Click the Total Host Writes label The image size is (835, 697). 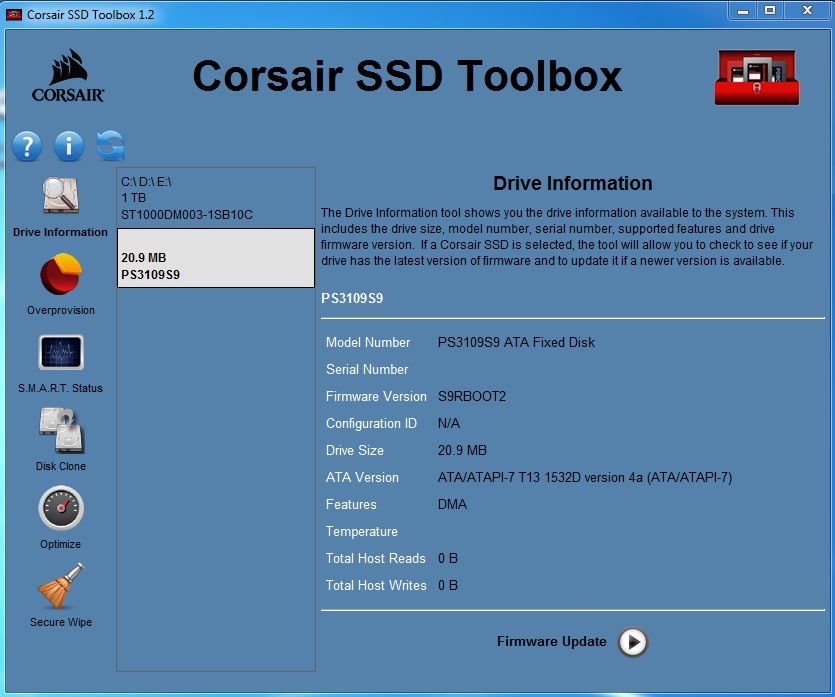coord(376,586)
